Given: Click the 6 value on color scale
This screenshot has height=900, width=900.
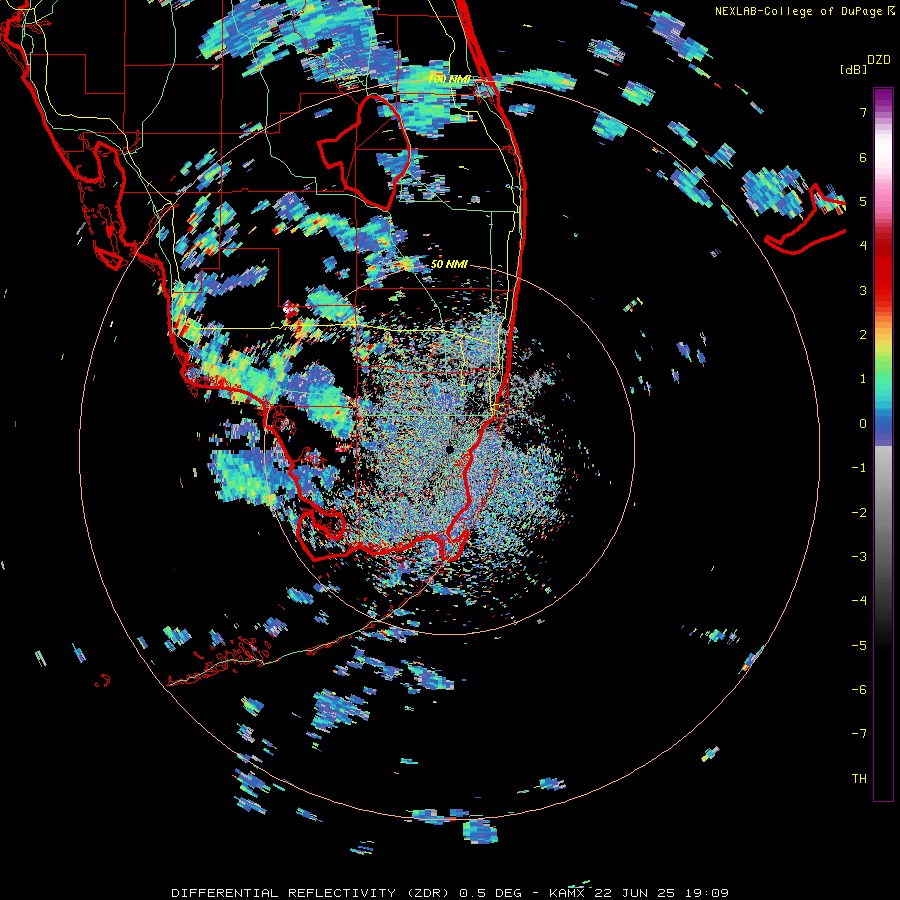Looking at the screenshot, I should pos(863,157).
